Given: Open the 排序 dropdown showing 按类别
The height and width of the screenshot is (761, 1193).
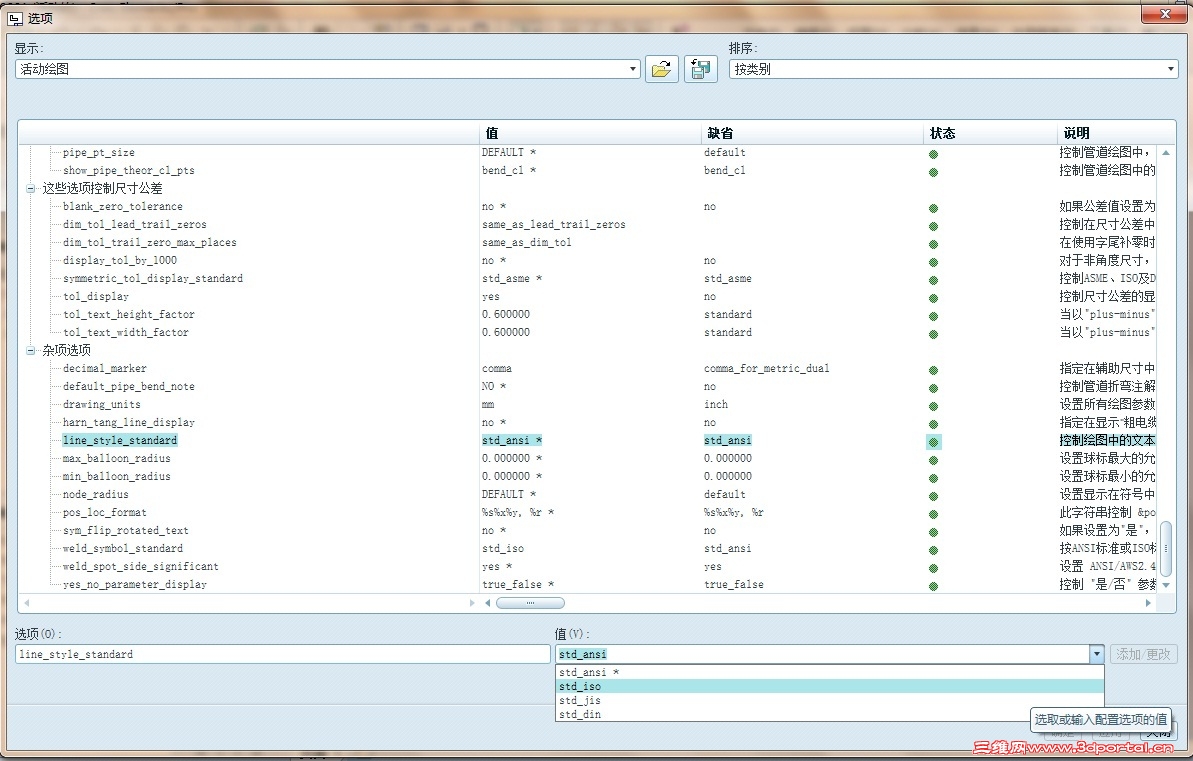Looking at the screenshot, I should [953, 69].
